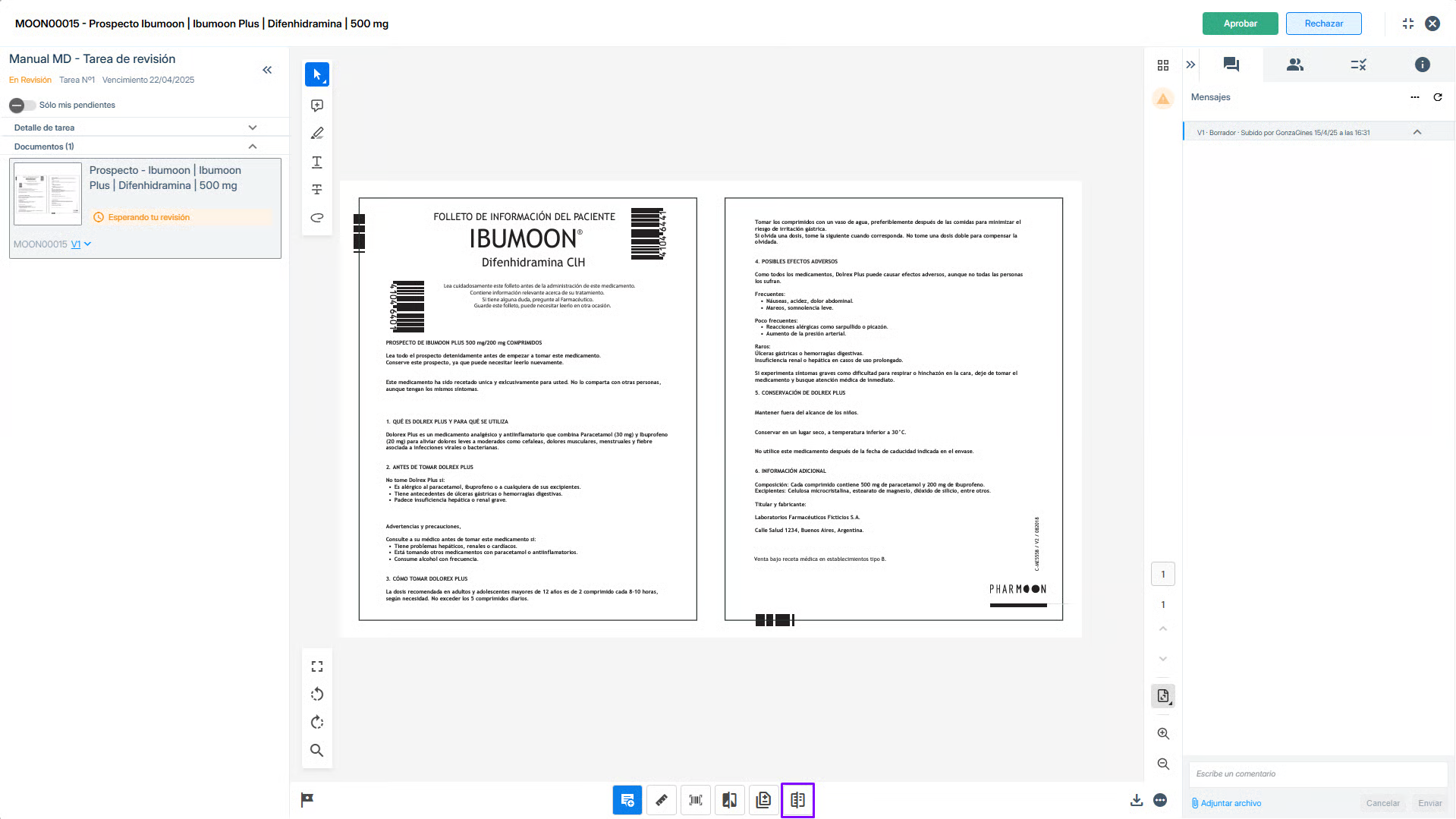Click the download icon

pyautogui.click(x=1136, y=800)
